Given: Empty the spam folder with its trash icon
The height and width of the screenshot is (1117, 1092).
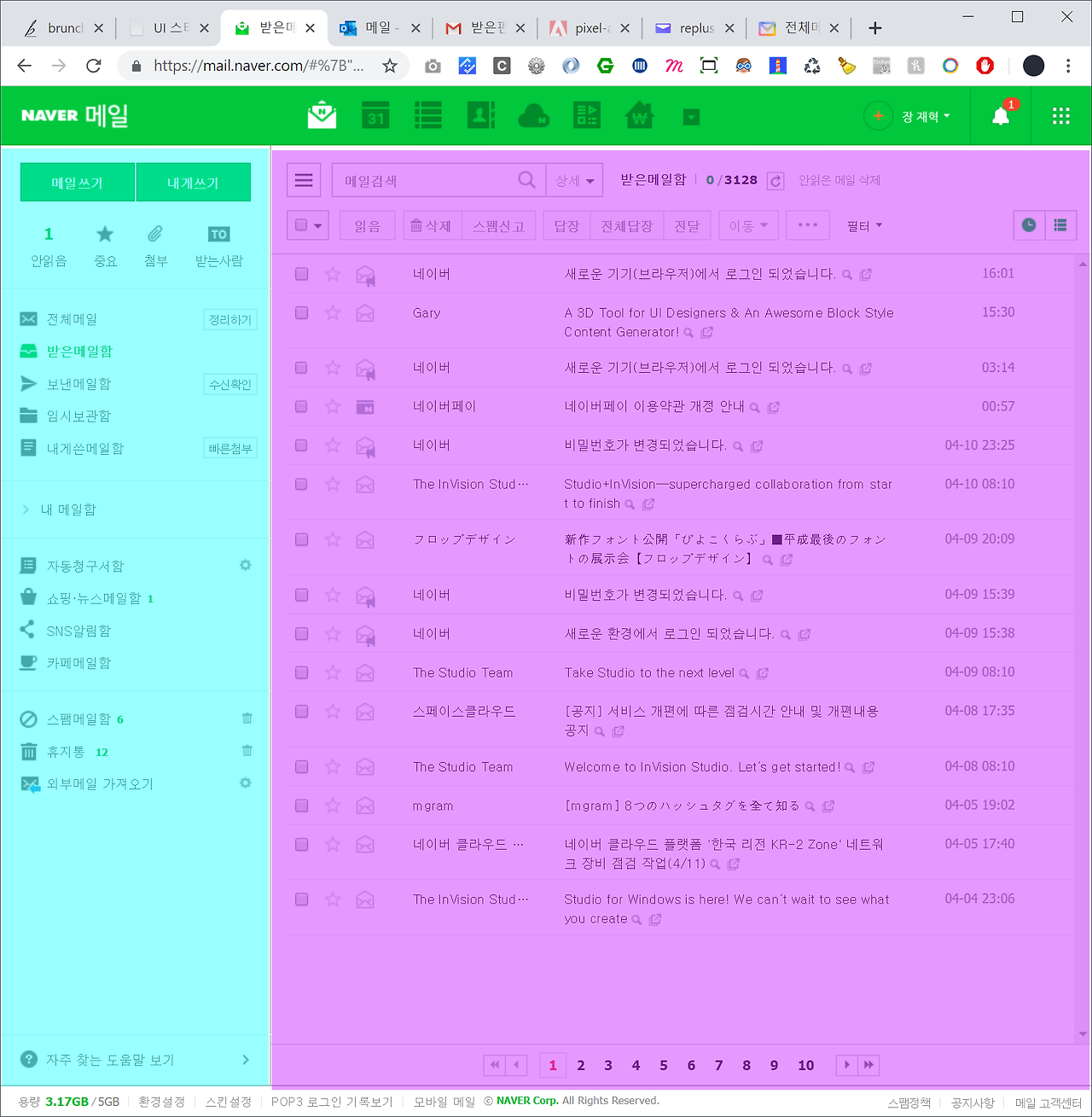Looking at the screenshot, I should pos(247,718).
